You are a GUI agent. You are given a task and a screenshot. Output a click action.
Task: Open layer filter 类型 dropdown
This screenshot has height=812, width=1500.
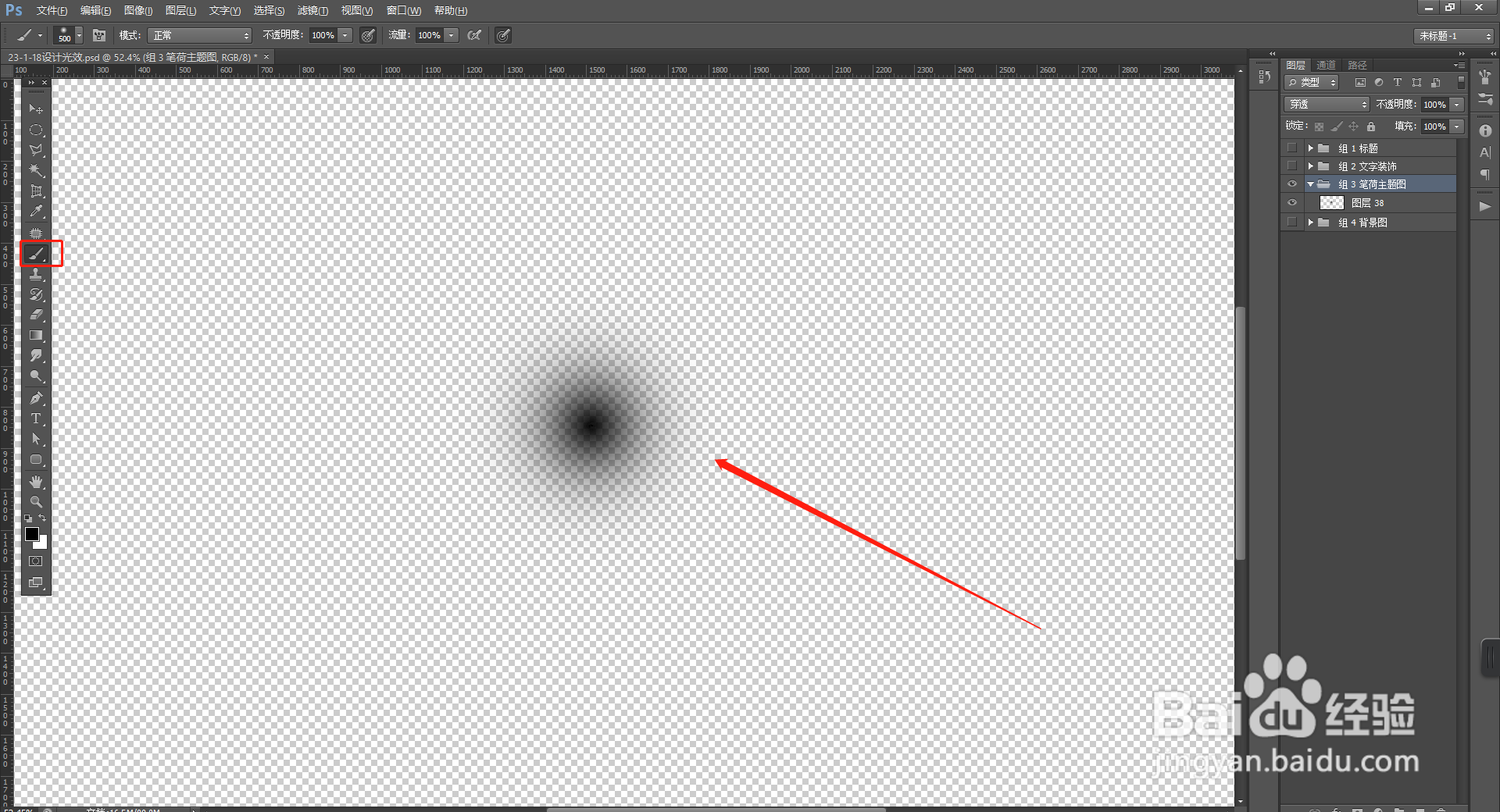pyautogui.click(x=1312, y=82)
